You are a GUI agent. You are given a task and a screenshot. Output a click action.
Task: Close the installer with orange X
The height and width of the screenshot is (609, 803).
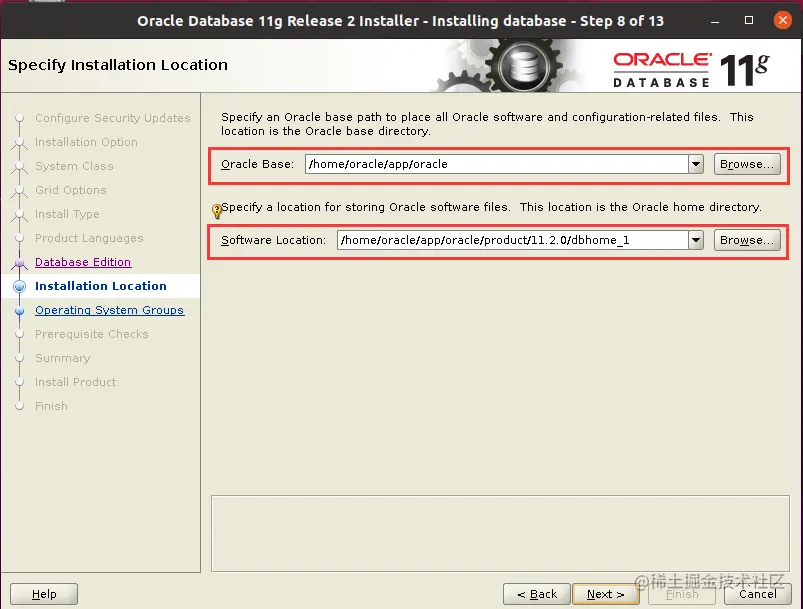tap(783, 20)
